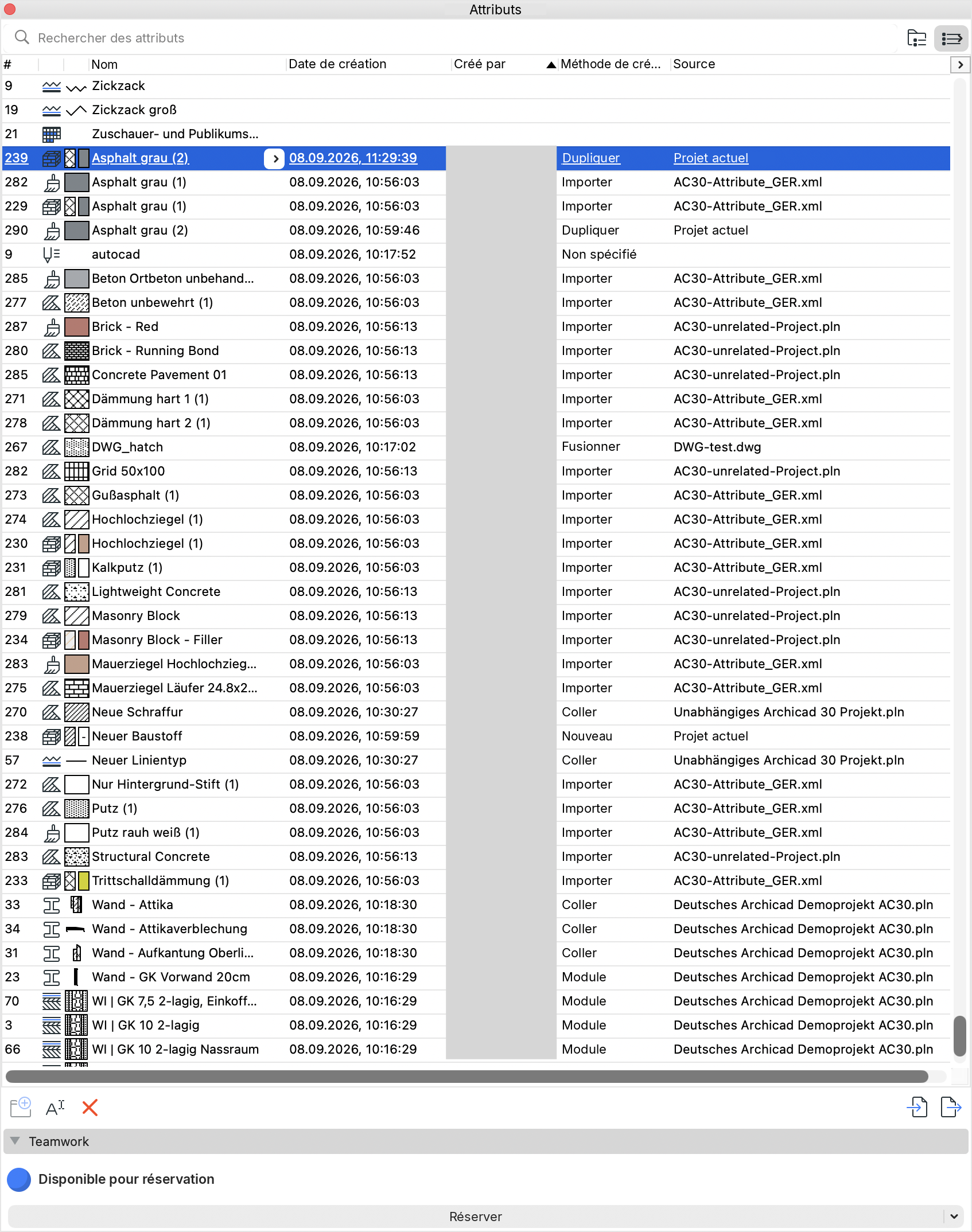Sort by Source column header

click(x=809, y=64)
